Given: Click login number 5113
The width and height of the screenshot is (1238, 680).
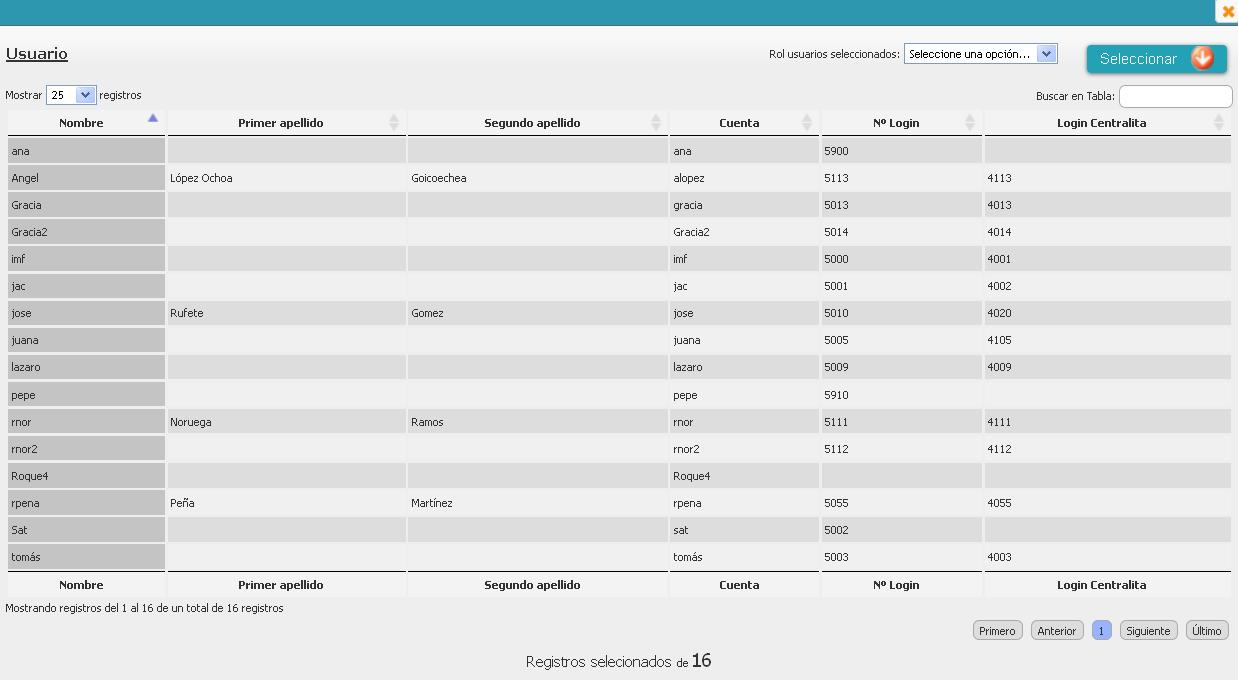Looking at the screenshot, I should [901, 178].
